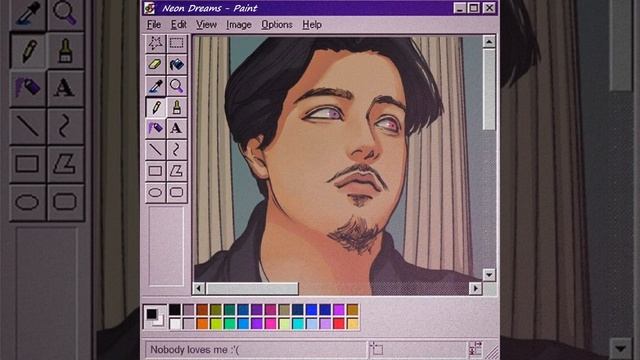Choose the text A in the enlarged background toolbox
640x360 pixels.
click(x=65, y=88)
